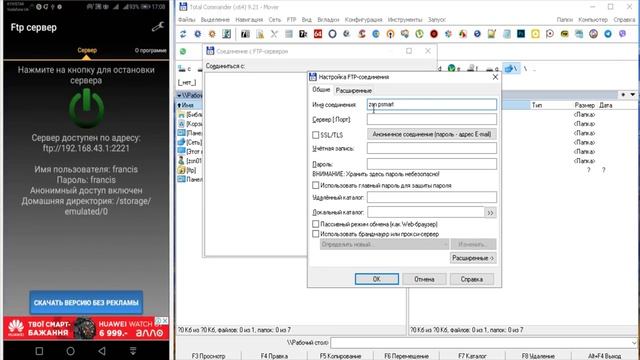Click the Размер column header
This screenshot has width=640, height=360.
(584, 105)
